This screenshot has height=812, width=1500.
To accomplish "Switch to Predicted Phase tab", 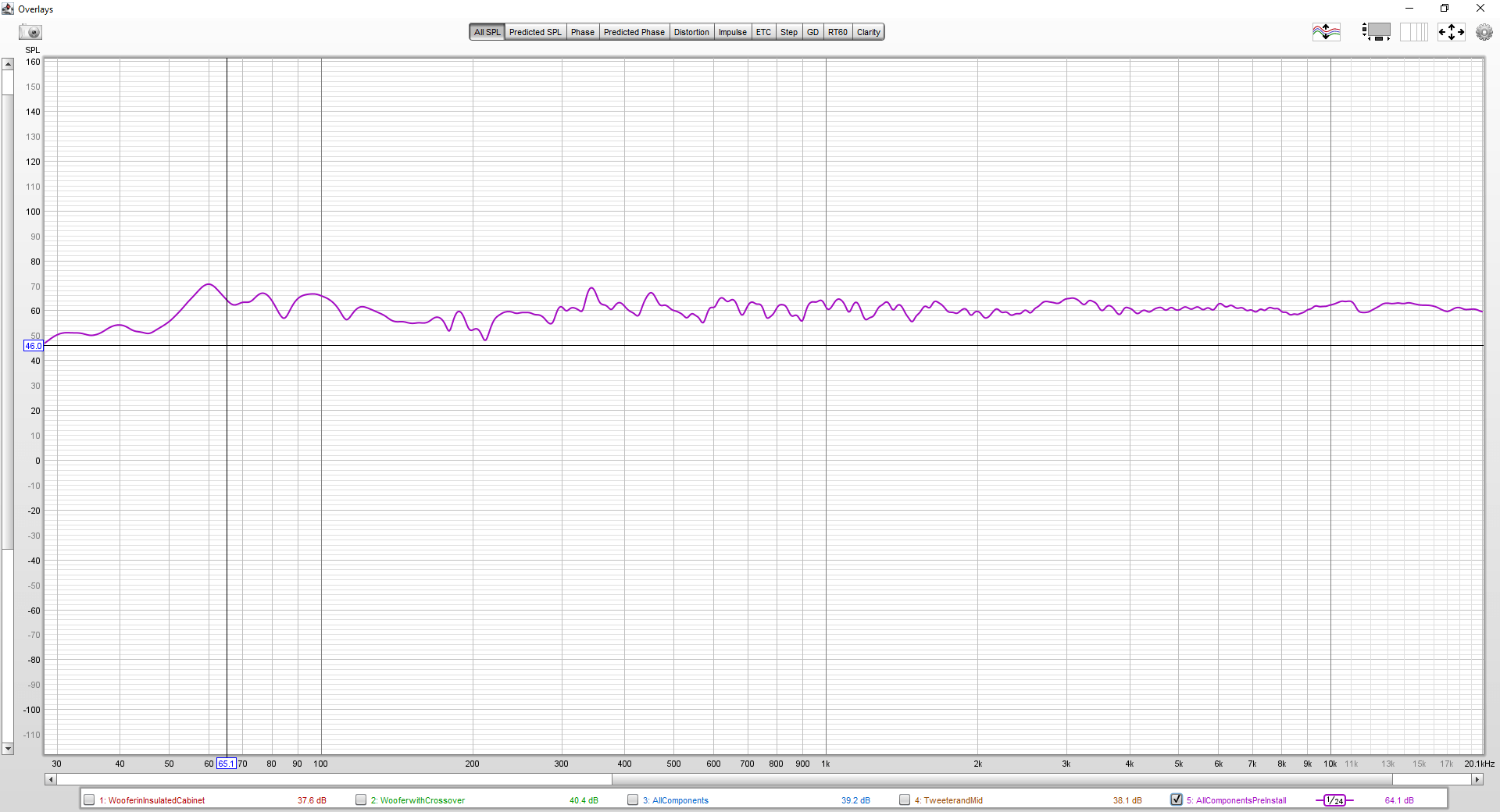I will (x=634, y=32).
